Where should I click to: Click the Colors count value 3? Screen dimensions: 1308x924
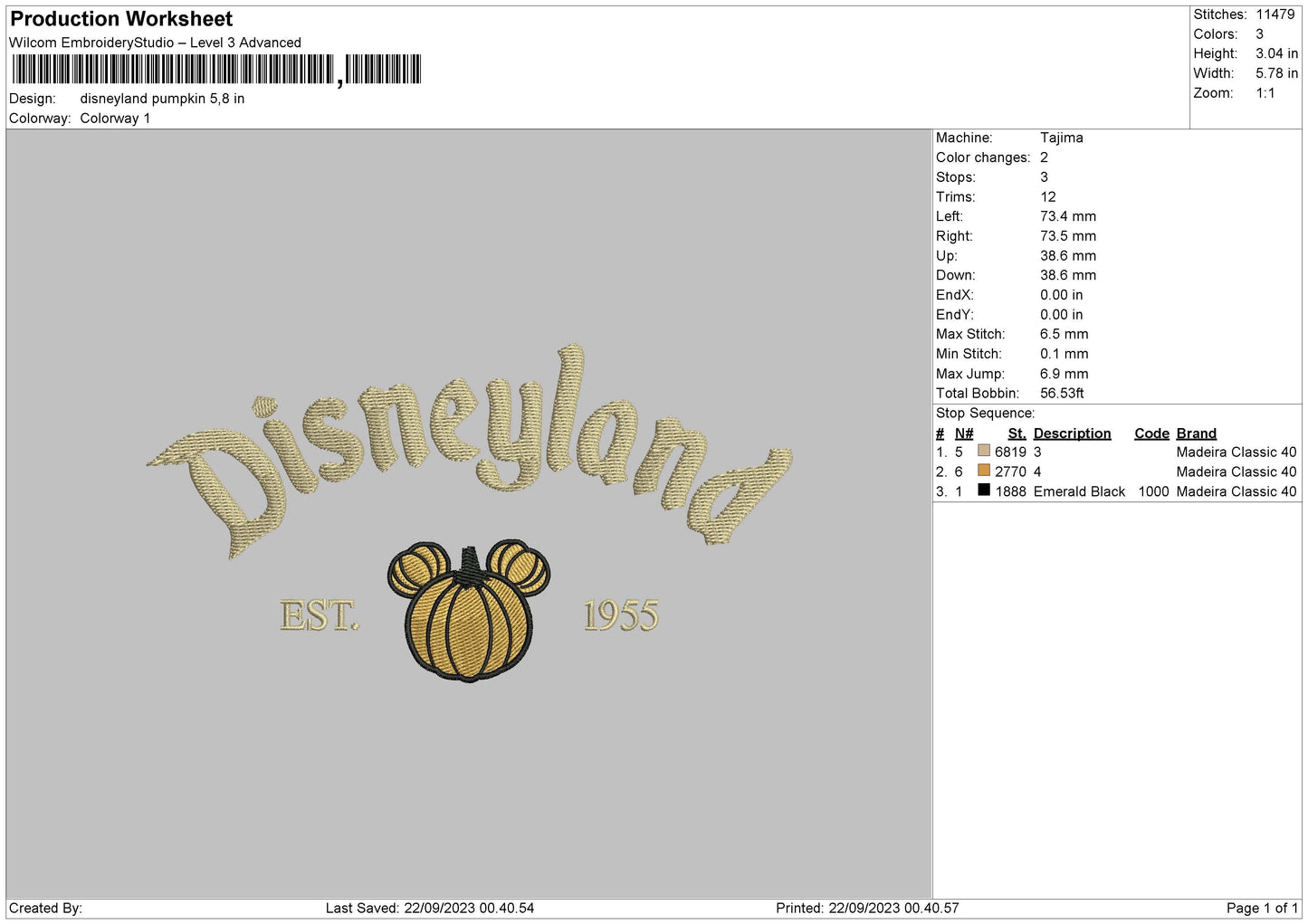(x=1259, y=34)
